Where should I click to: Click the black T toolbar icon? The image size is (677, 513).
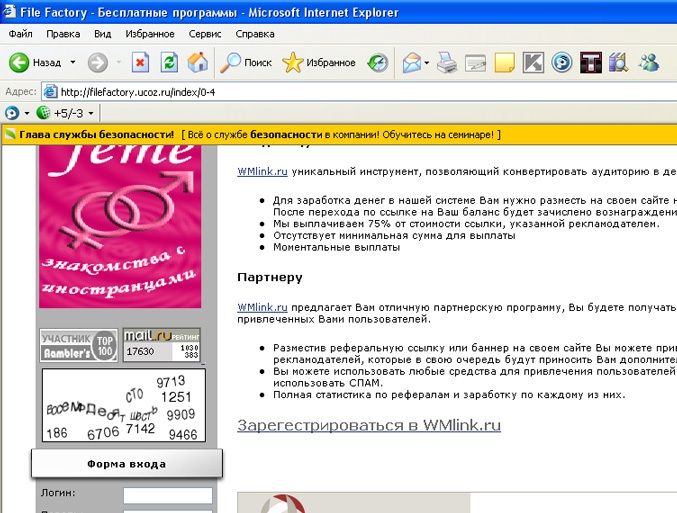[591, 63]
